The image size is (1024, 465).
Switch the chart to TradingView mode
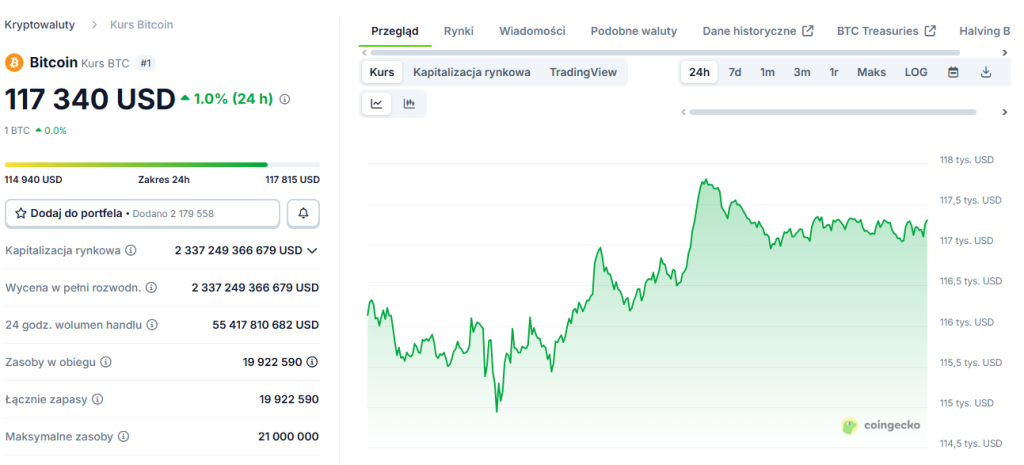(x=583, y=72)
